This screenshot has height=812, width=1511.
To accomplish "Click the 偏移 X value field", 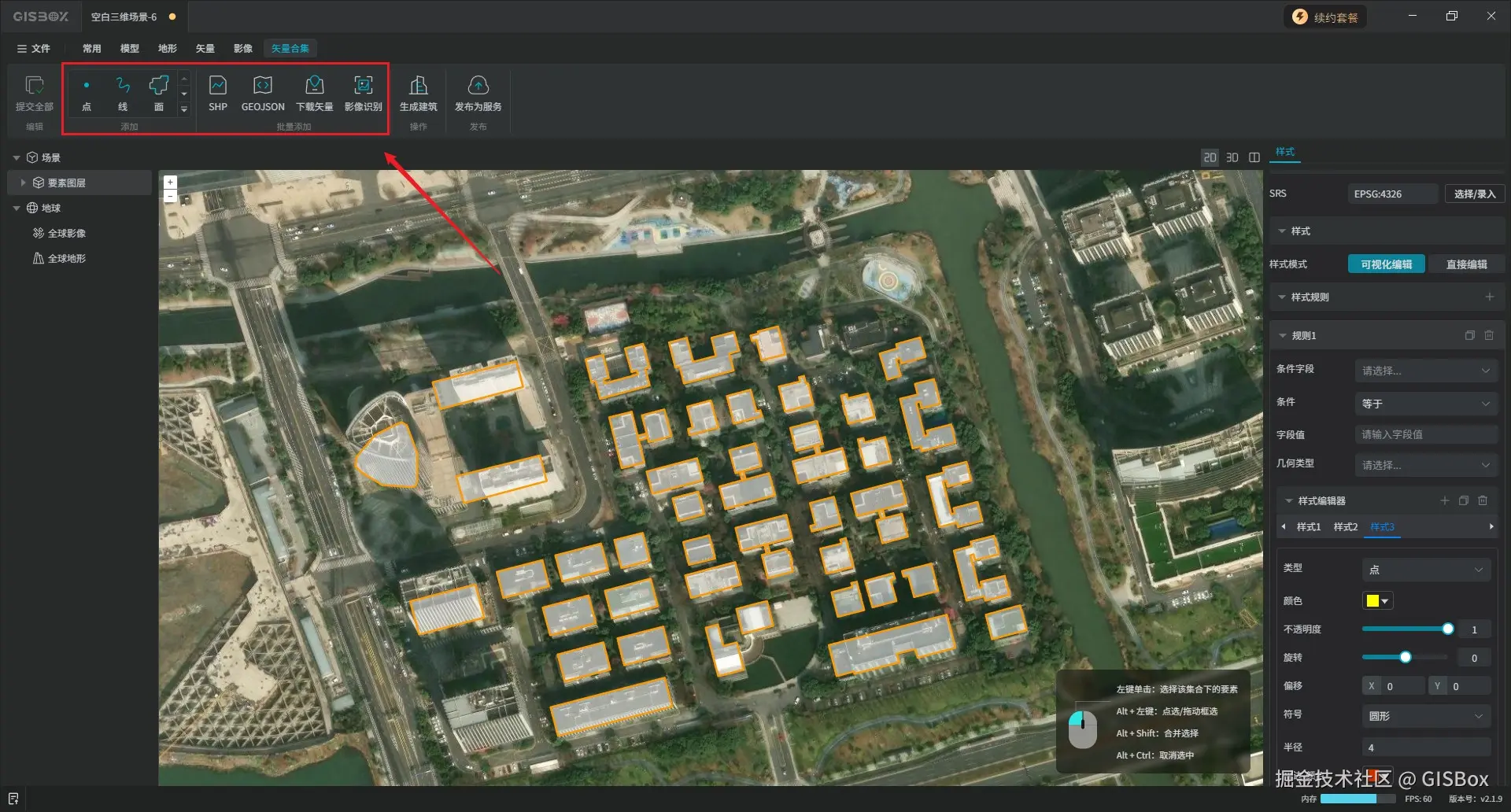I will point(1402,686).
